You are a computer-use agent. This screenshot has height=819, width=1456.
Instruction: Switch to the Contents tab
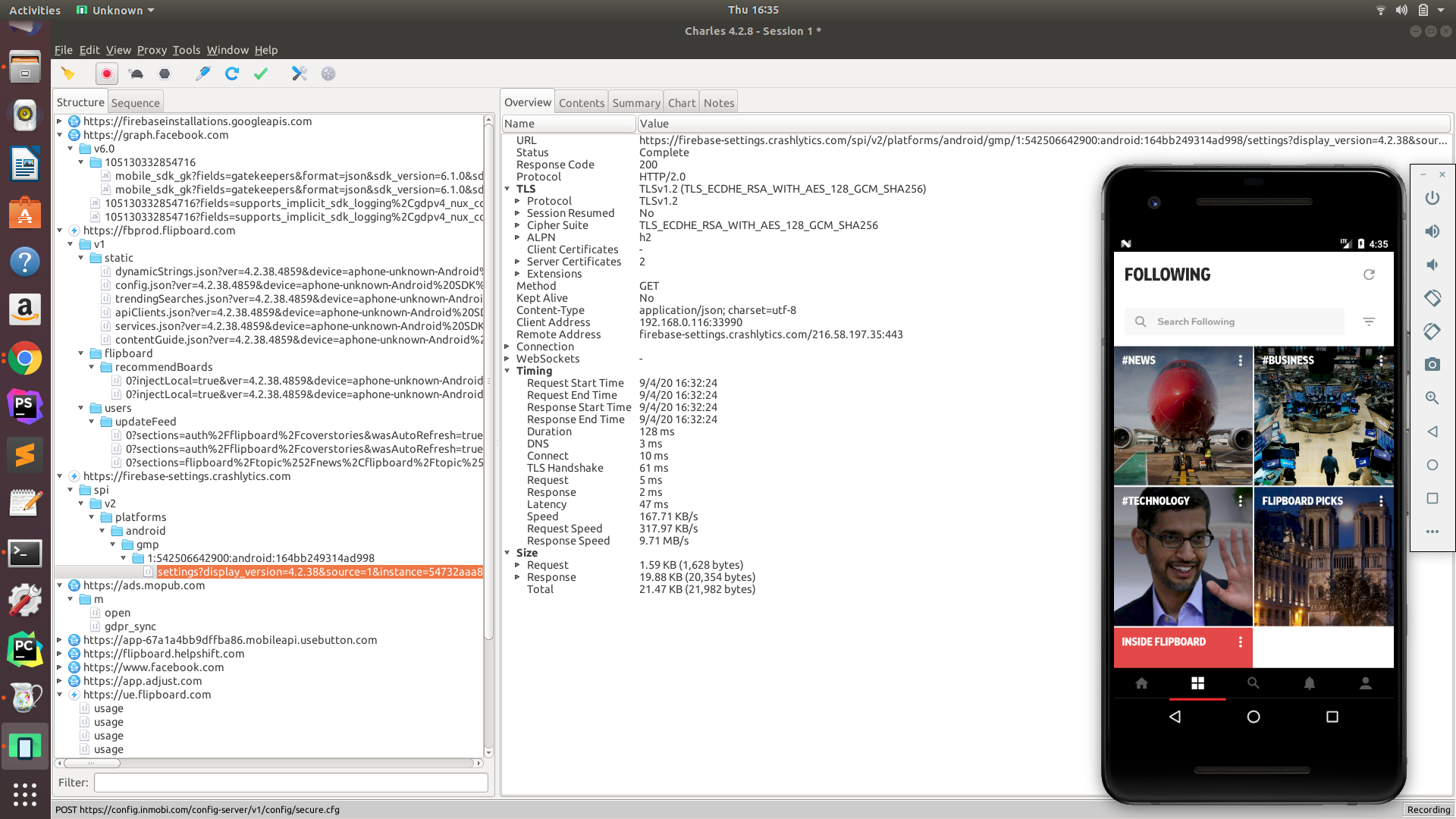tap(582, 103)
